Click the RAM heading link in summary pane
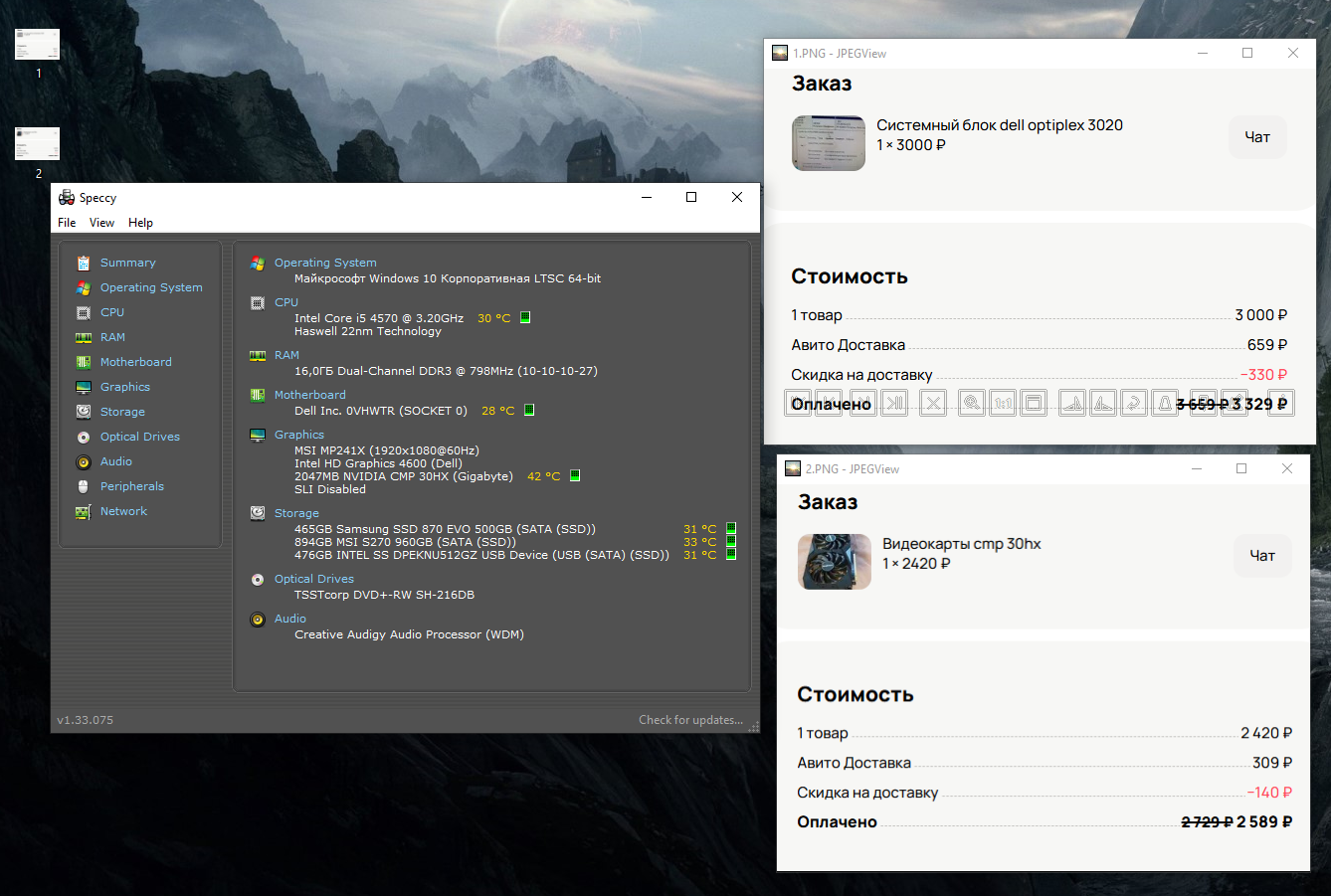1331x896 pixels. [286, 355]
